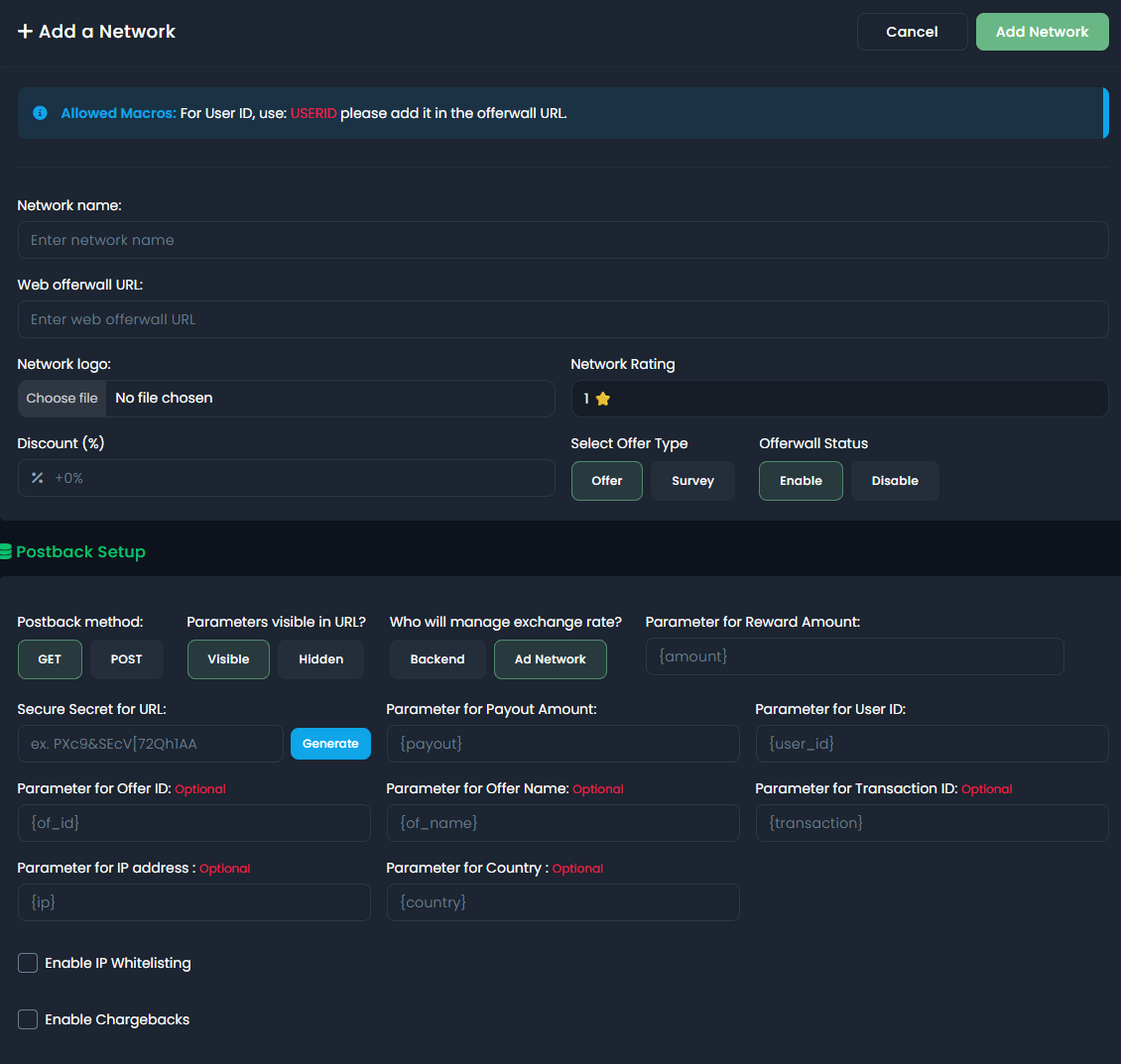Enable IP Whitelisting checkbox
The width and height of the screenshot is (1121, 1064).
tap(28, 963)
